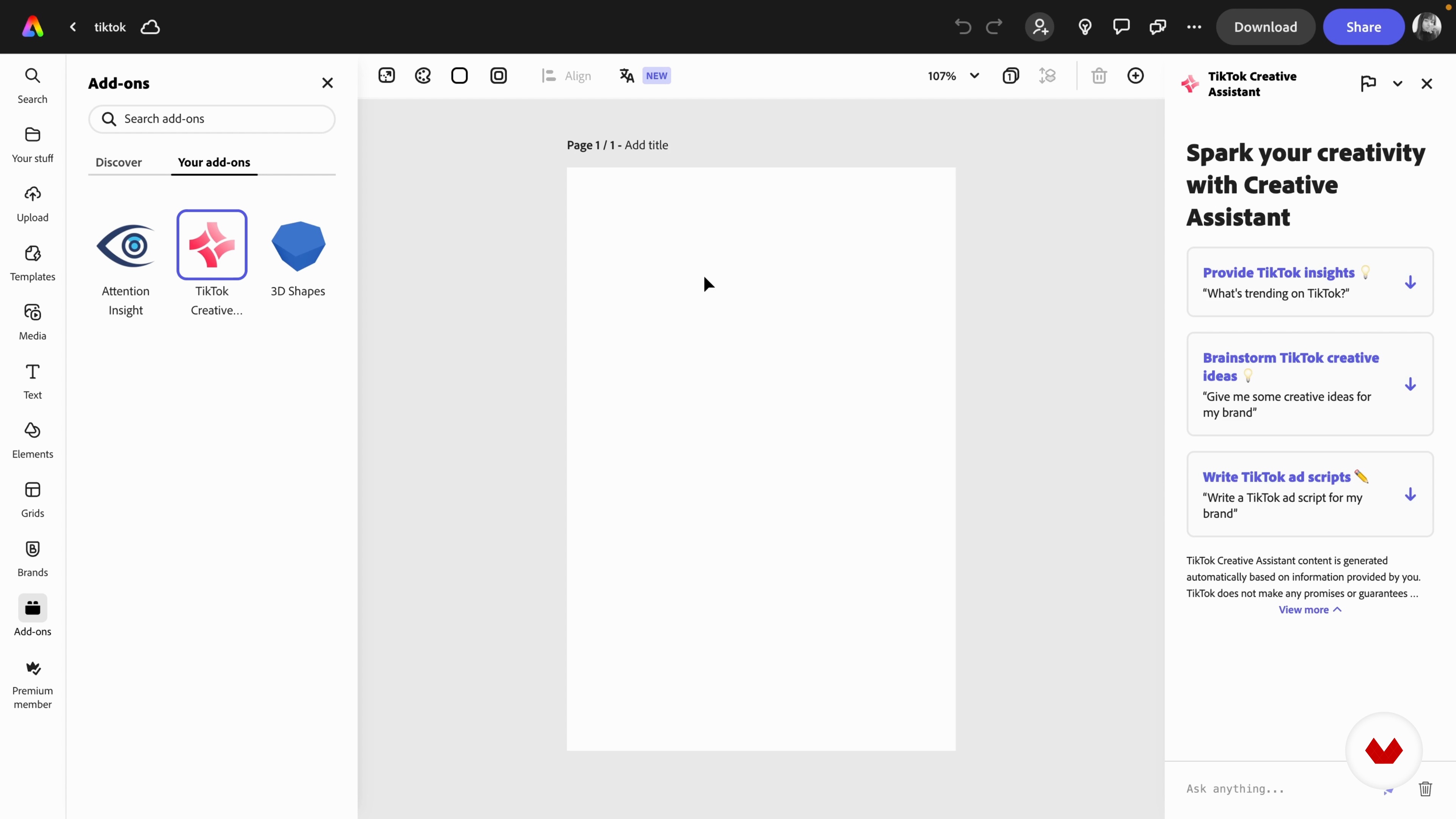Open the Translate tool marked NEW
The image size is (1456, 819).
(x=644, y=76)
